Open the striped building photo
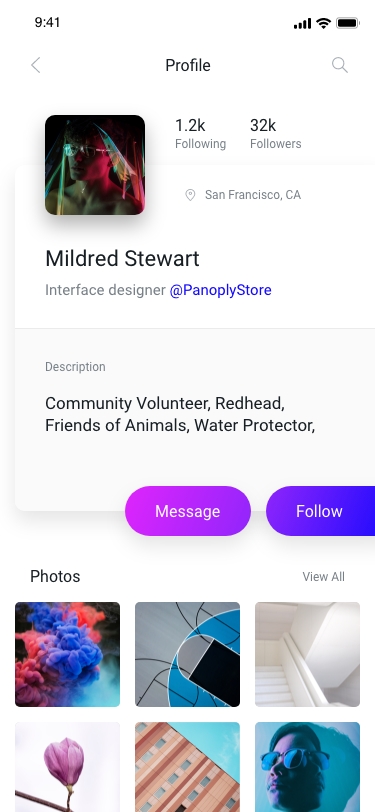The image size is (375, 812). point(188,767)
